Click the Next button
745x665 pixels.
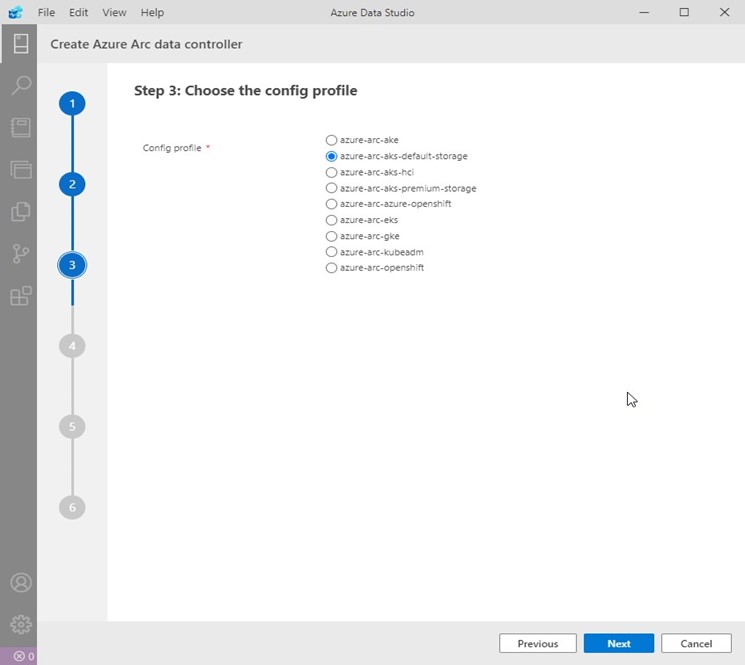619,643
